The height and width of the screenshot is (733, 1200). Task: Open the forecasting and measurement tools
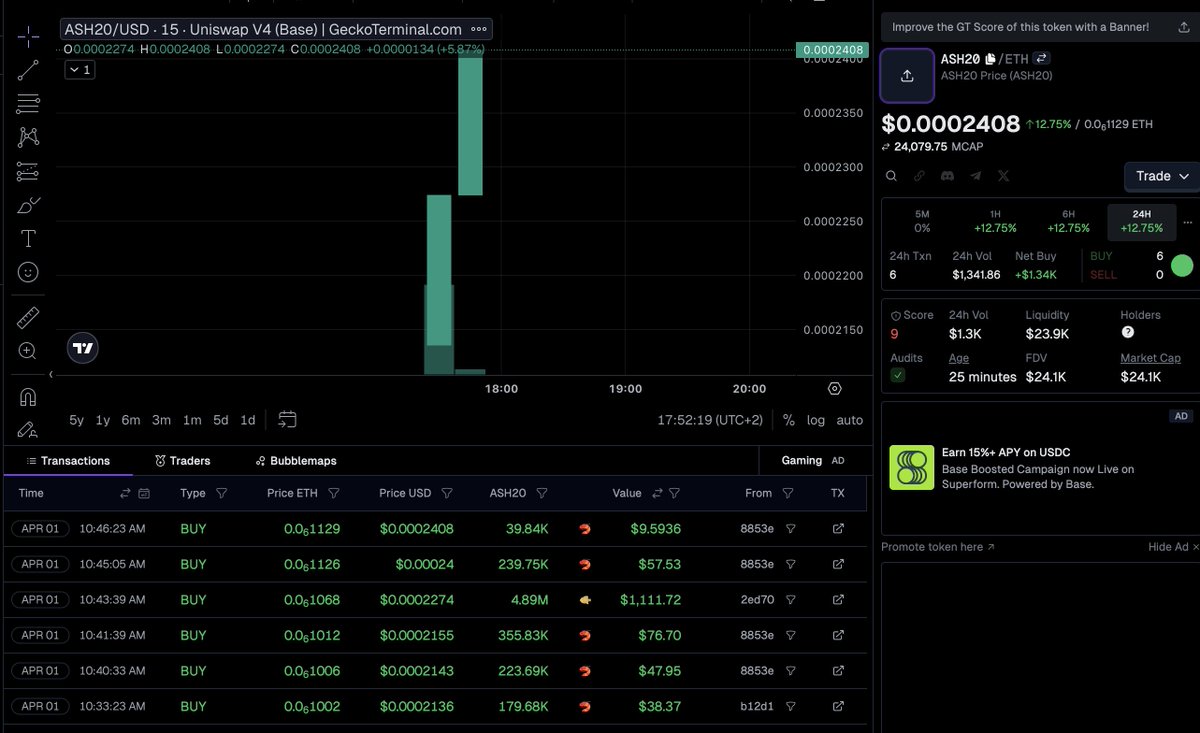[x=28, y=171]
